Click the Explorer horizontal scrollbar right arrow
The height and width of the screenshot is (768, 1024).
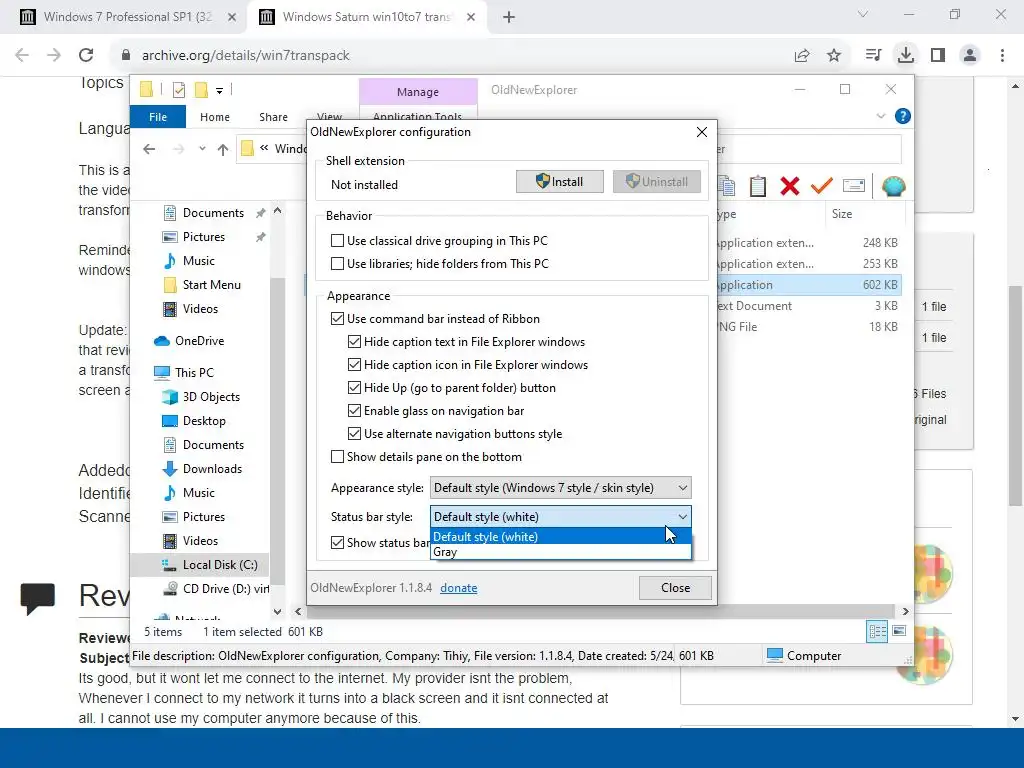[x=905, y=611]
